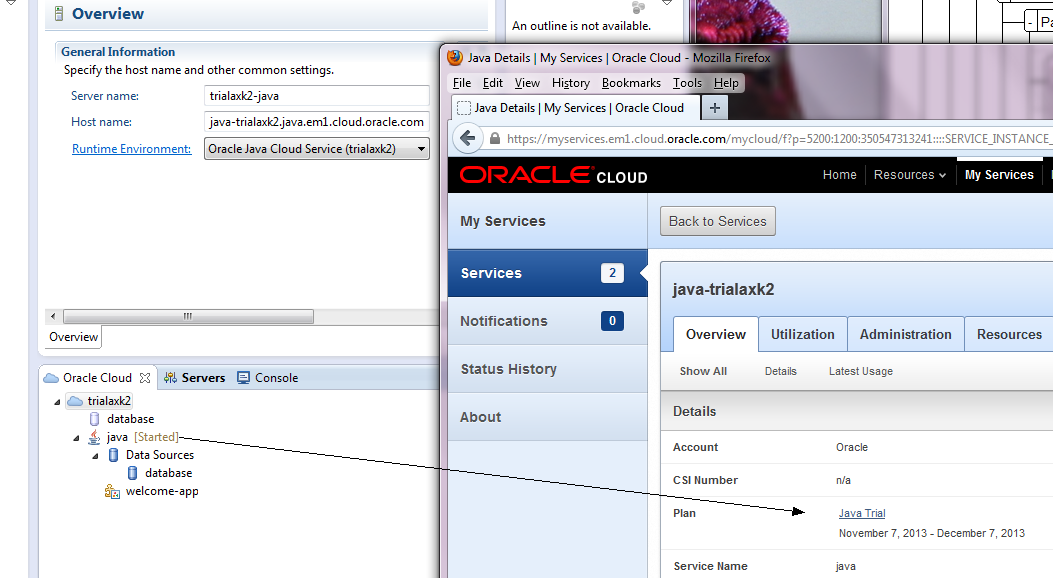1053x578 pixels.
Task: Close the Oracle Cloud view with X
Action: tap(145, 378)
